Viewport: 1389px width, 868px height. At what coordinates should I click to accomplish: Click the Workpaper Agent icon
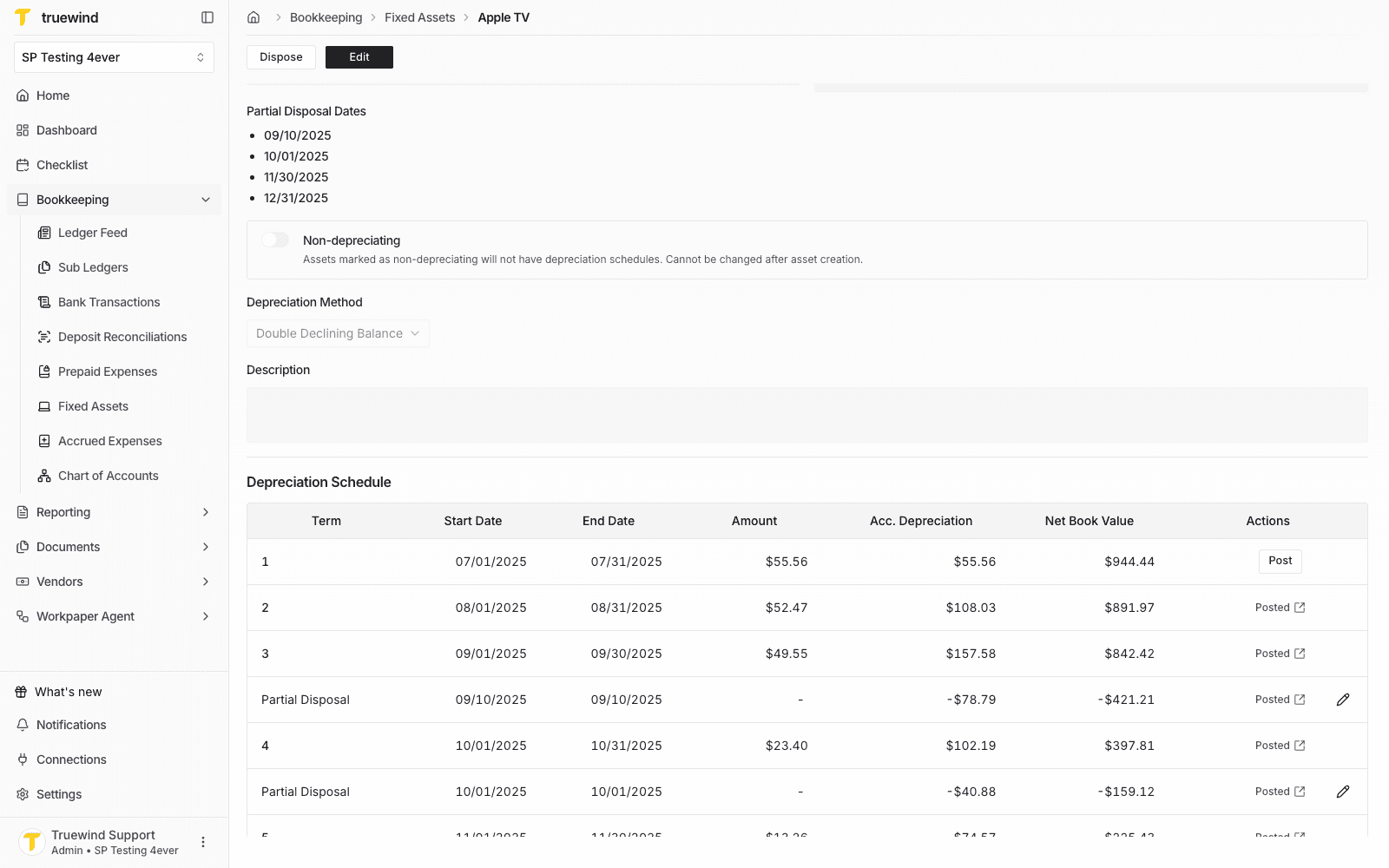click(x=23, y=616)
